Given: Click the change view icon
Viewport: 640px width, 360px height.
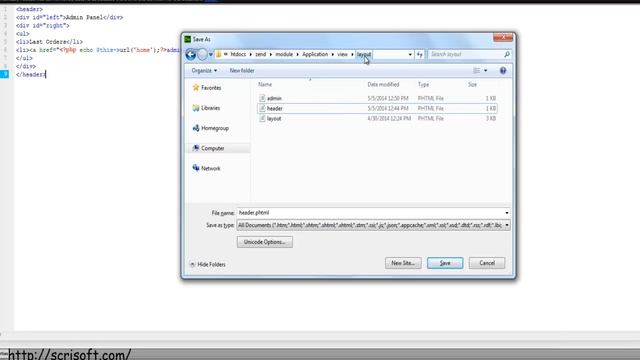Looking at the screenshot, I should (476, 71).
